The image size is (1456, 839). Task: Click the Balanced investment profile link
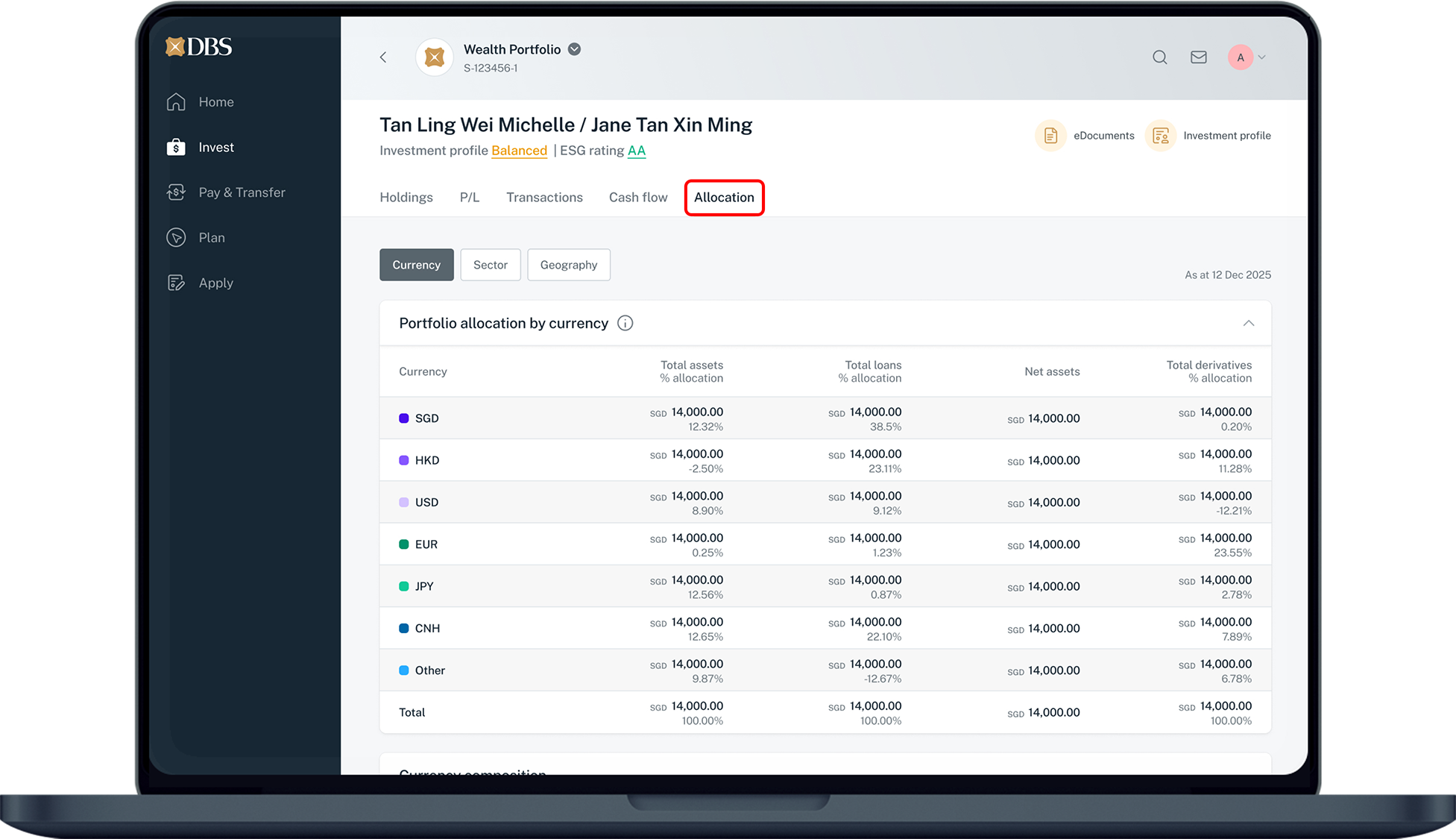point(519,151)
